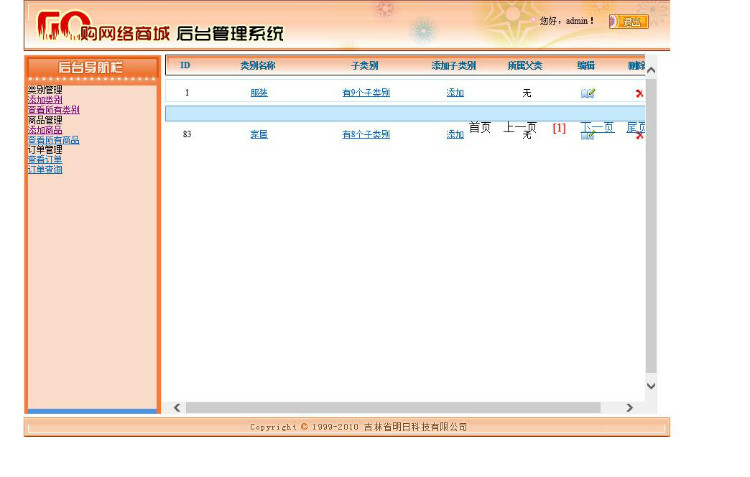Open the 家居 category name link

pyautogui.click(x=259, y=134)
